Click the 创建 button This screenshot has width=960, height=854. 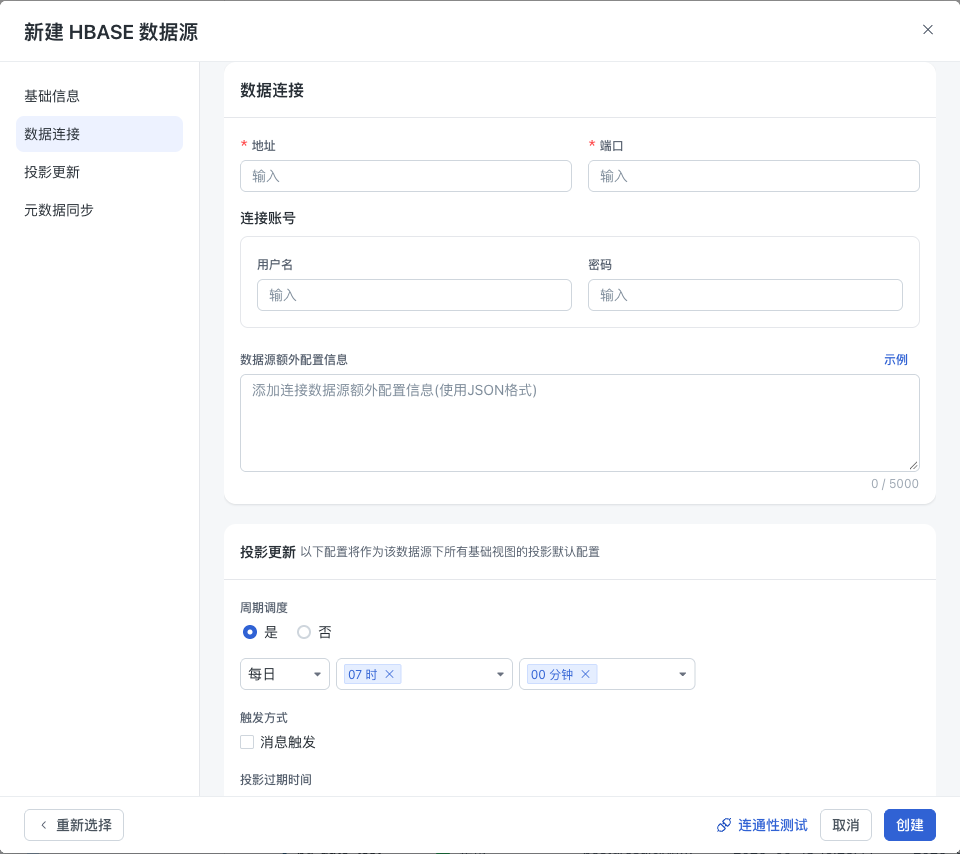[909, 825]
